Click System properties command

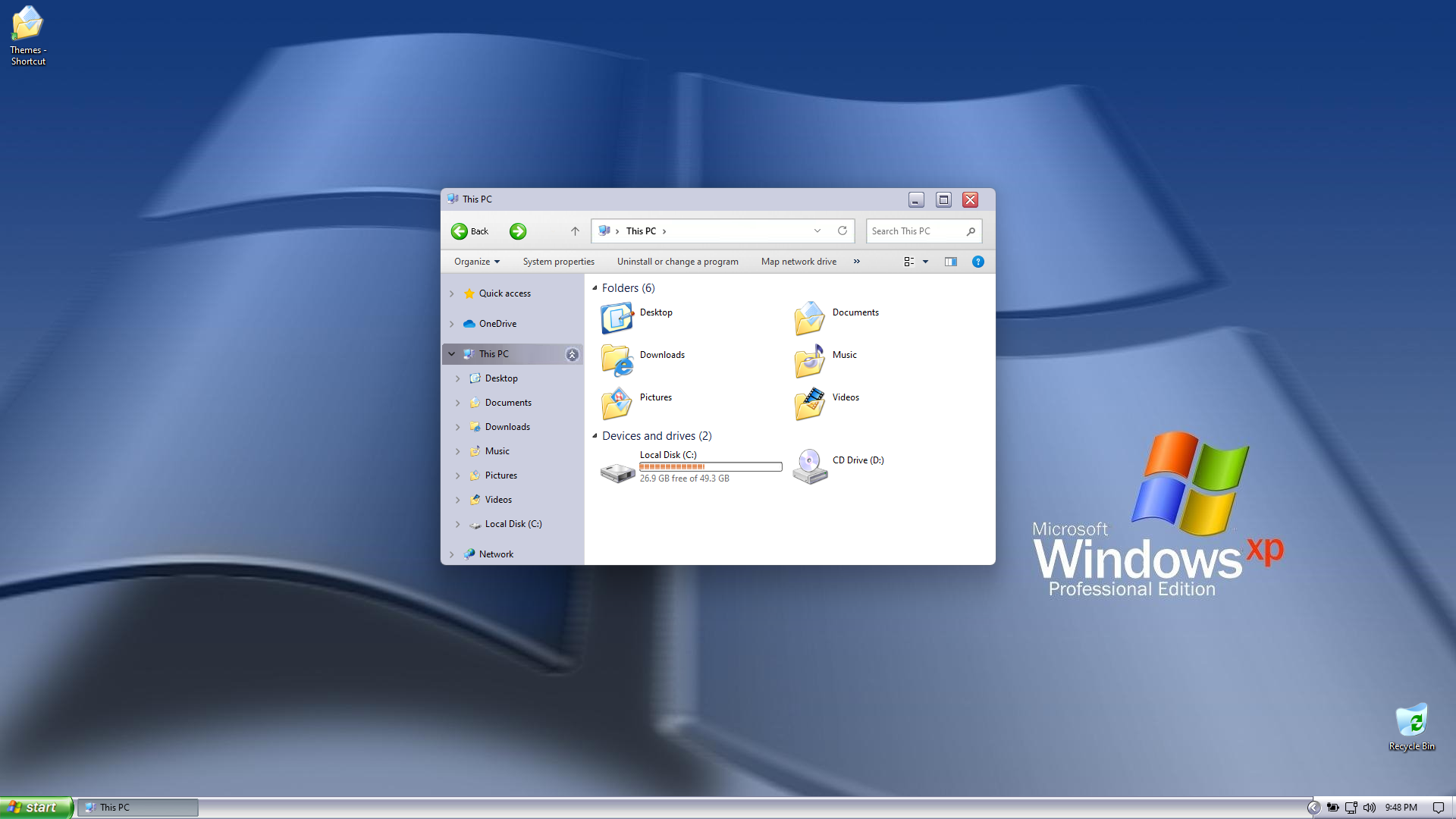click(558, 262)
